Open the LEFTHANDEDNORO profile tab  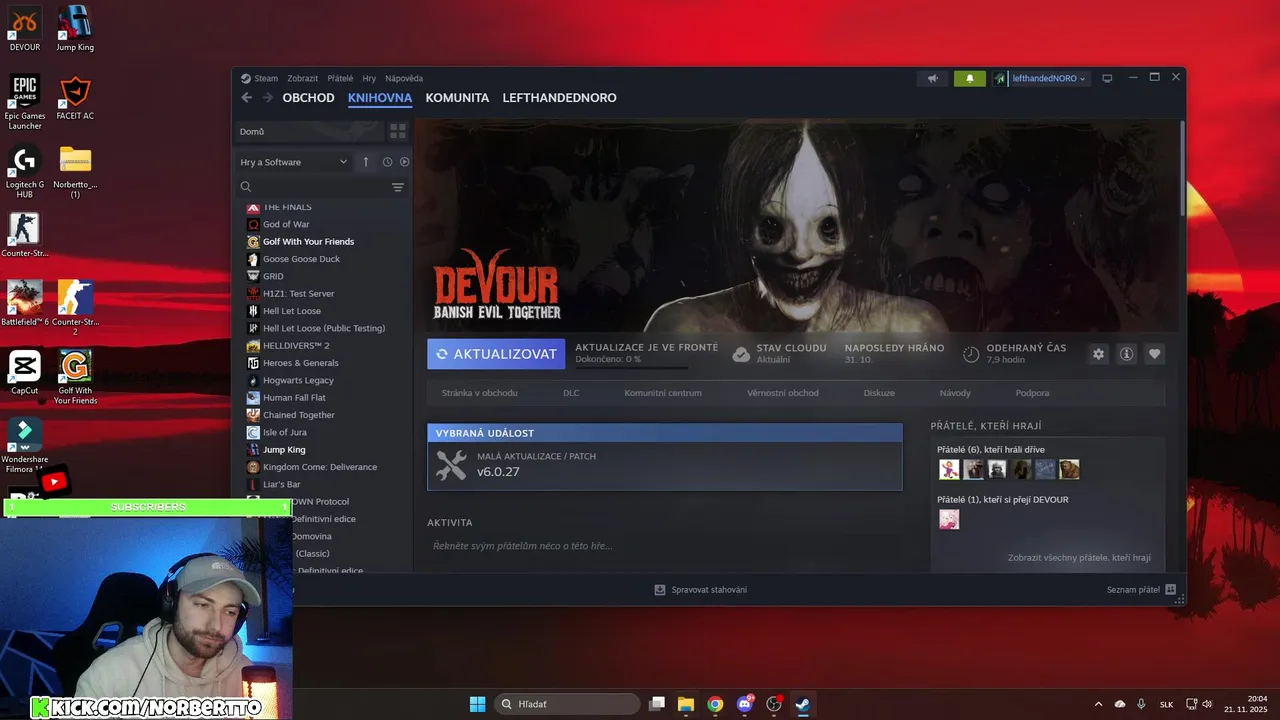click(559, 98)
